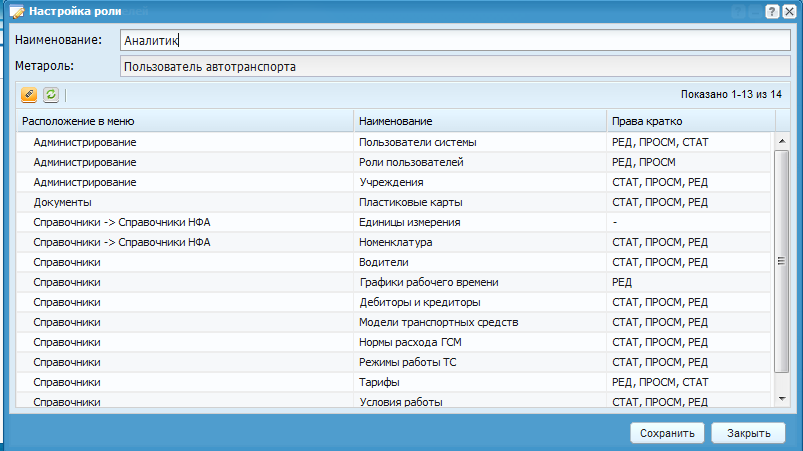Select the Модели транспортных средств row
Image resolution: width=803 pixels, height=451 pixels.
(393, 322)
